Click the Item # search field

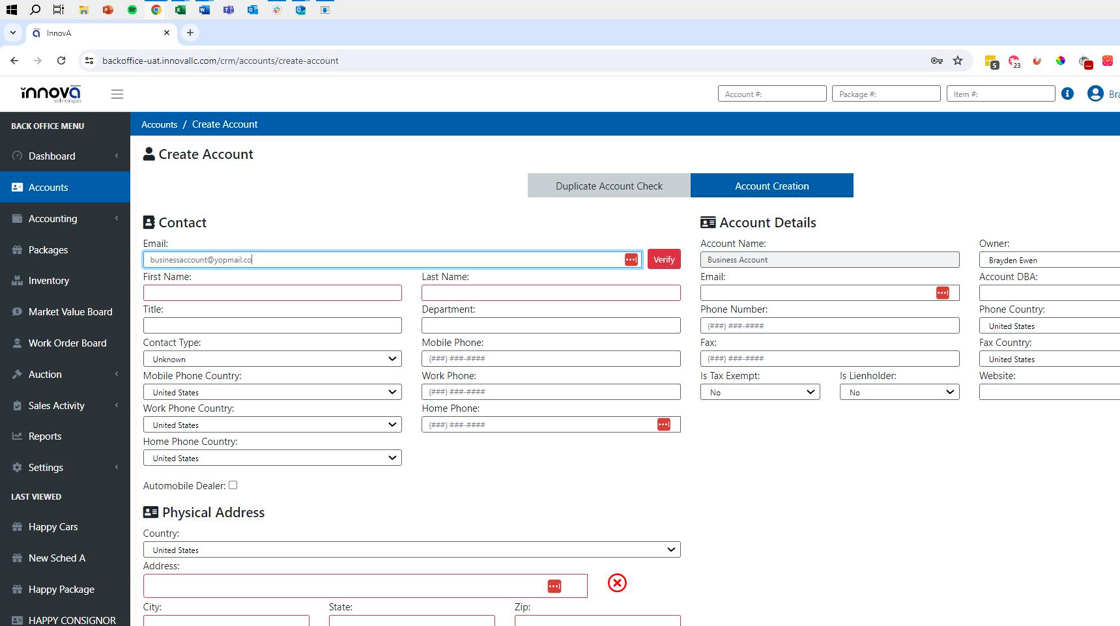click(x=1001, y=94)
